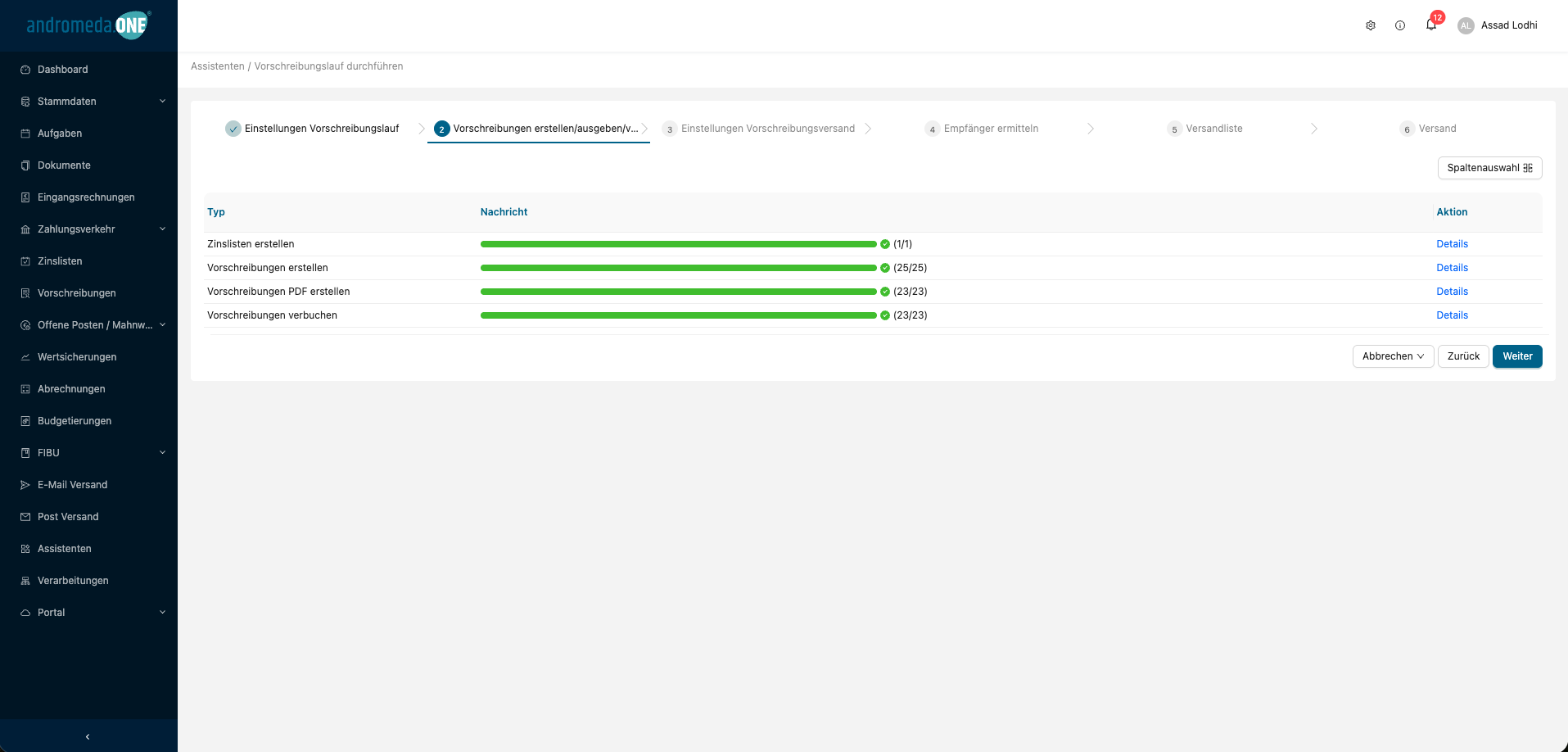Click the Dashboard sidebar icon
The image size is (1568, 752).
click(x=25, y=70)
